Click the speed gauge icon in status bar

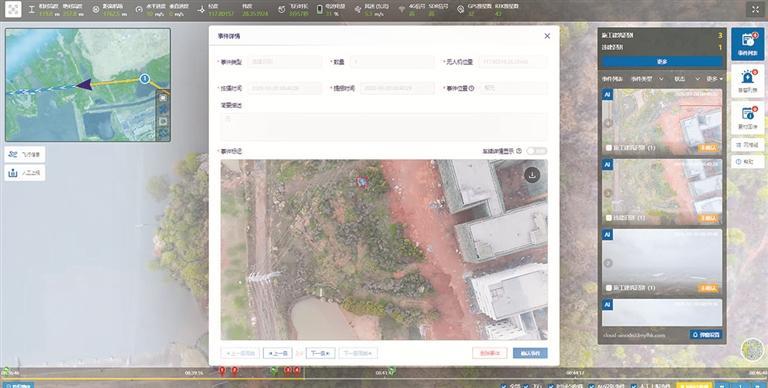[139, 9]
